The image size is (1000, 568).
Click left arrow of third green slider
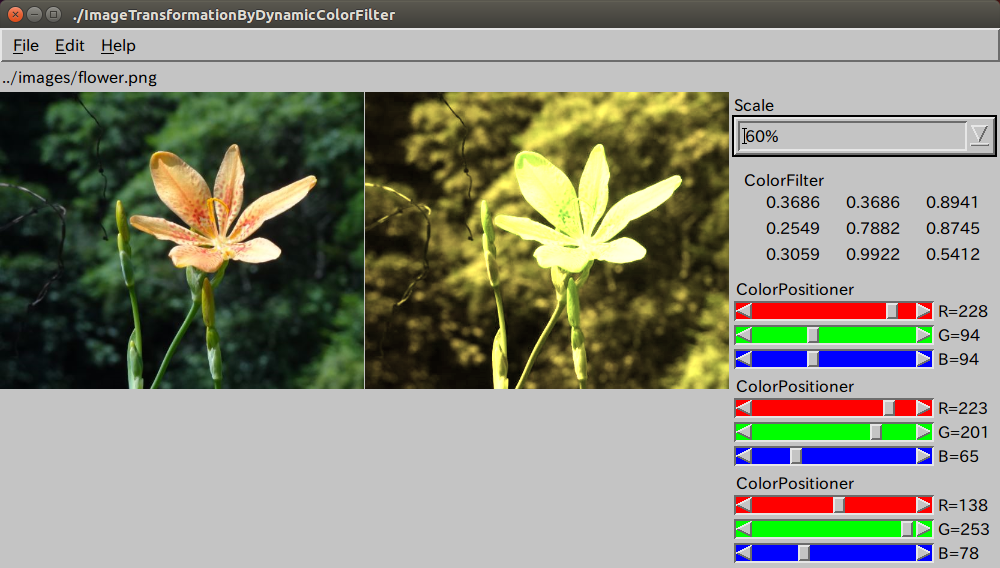(743, 529)
